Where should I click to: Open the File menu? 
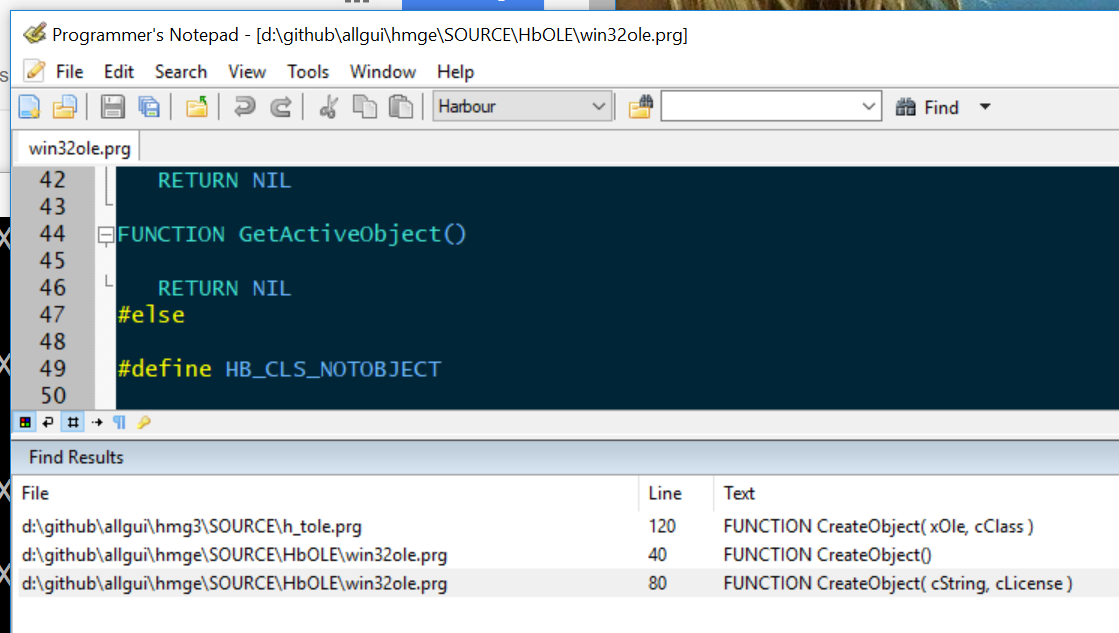69,72
